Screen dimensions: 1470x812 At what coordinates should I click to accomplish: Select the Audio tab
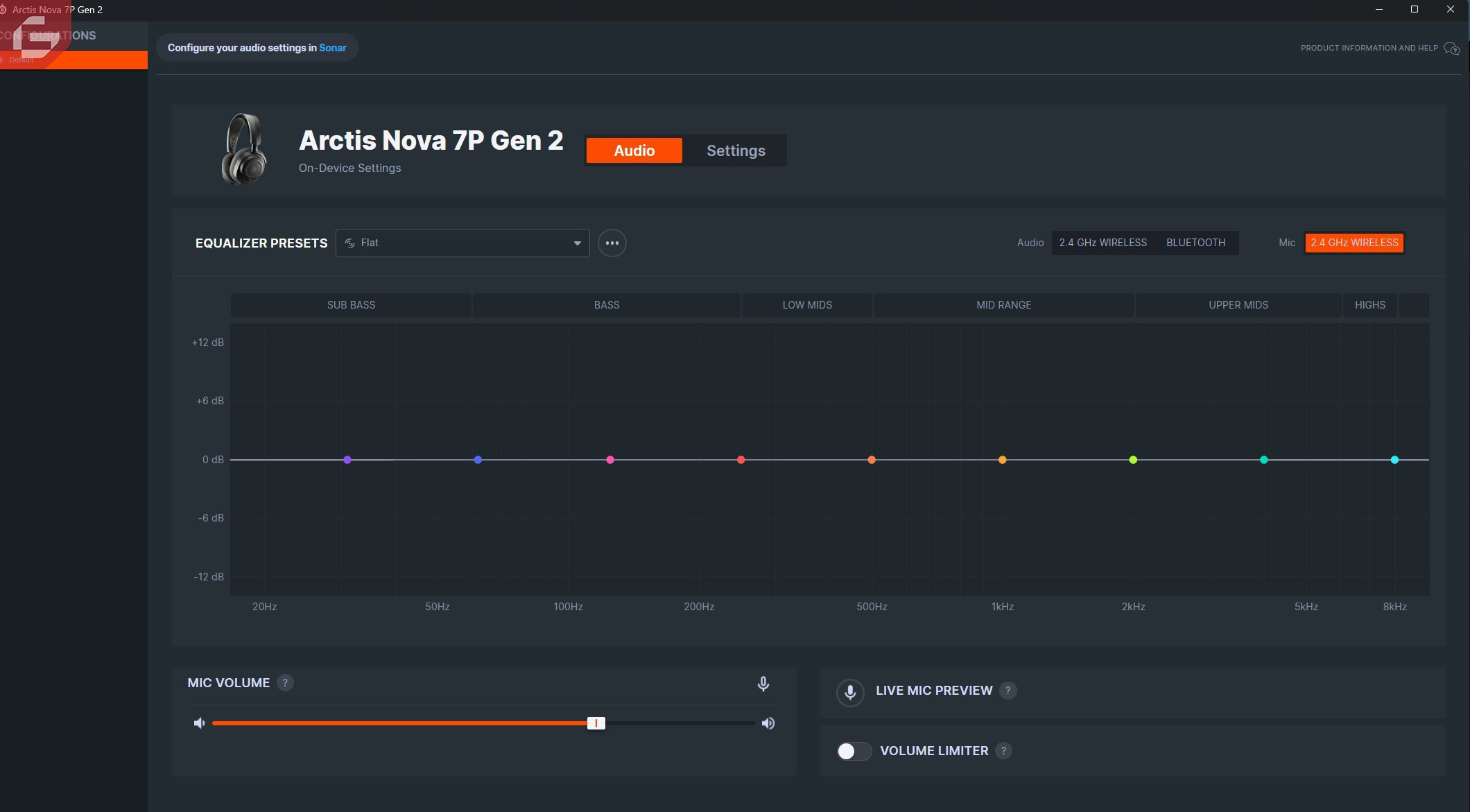(x=634, y=150)
